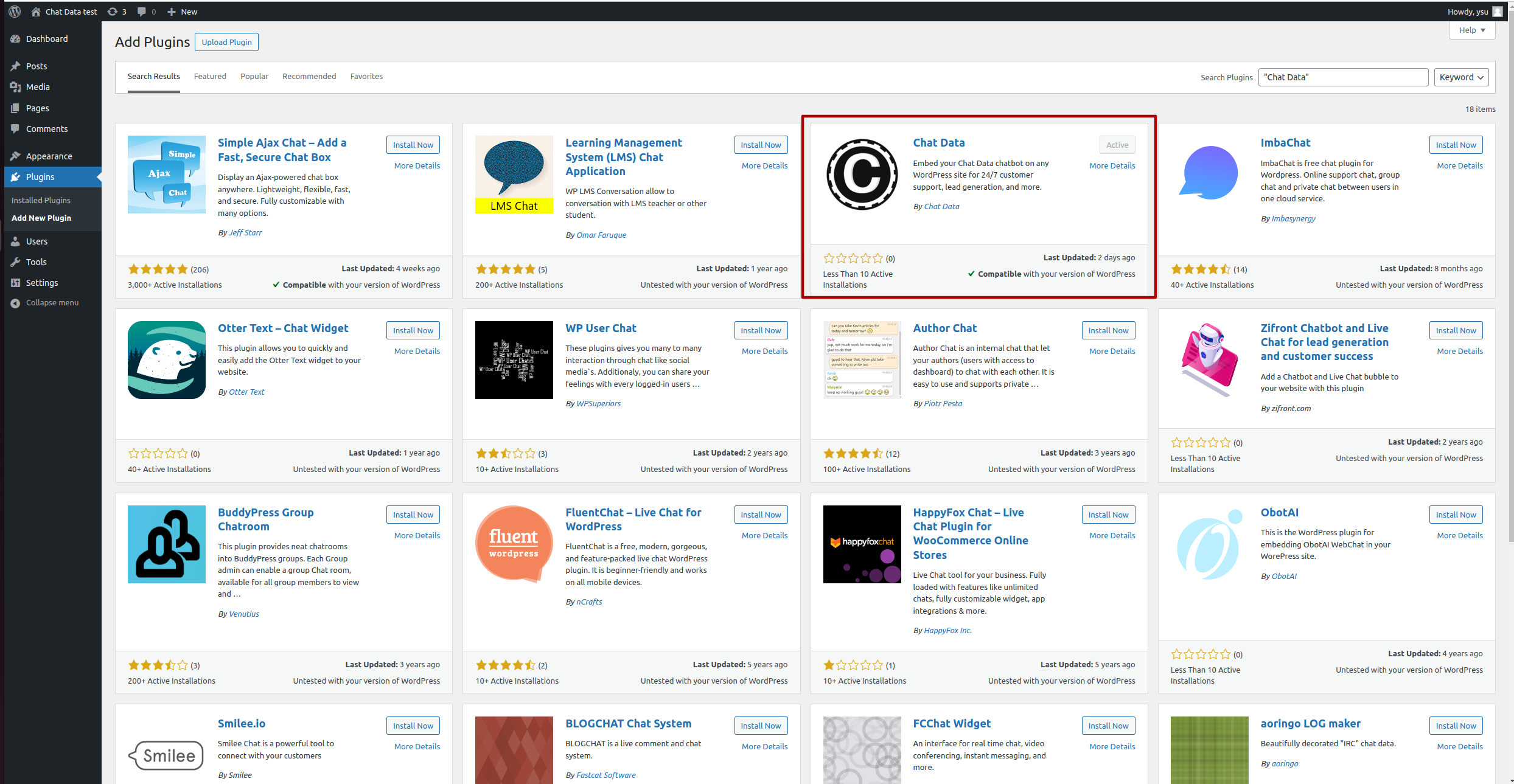Switch to the Recommended tab
Screen dimensions: 1514x784
coord(309,77)
